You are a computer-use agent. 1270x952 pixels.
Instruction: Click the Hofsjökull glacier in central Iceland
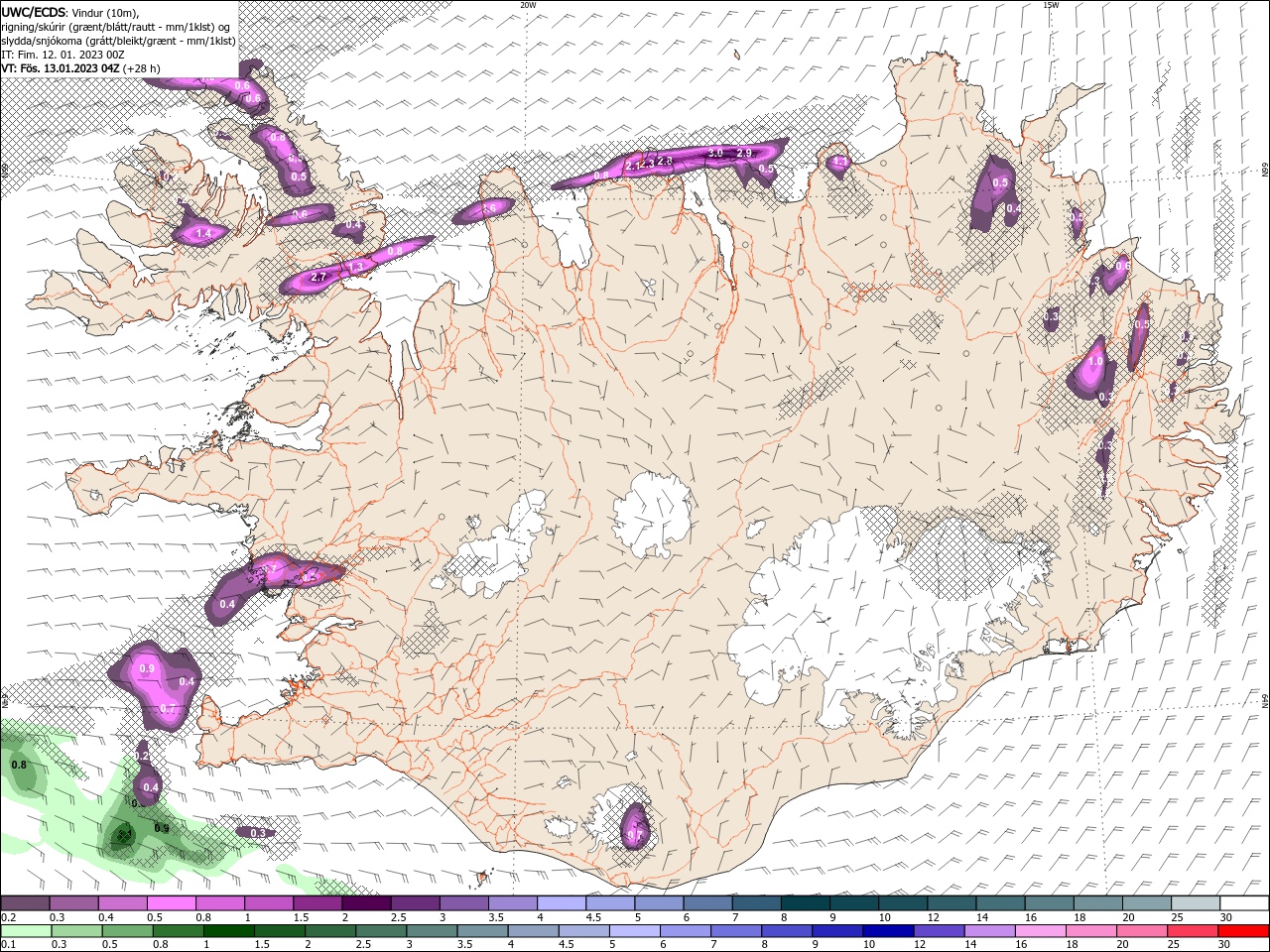tap(652, 514)
